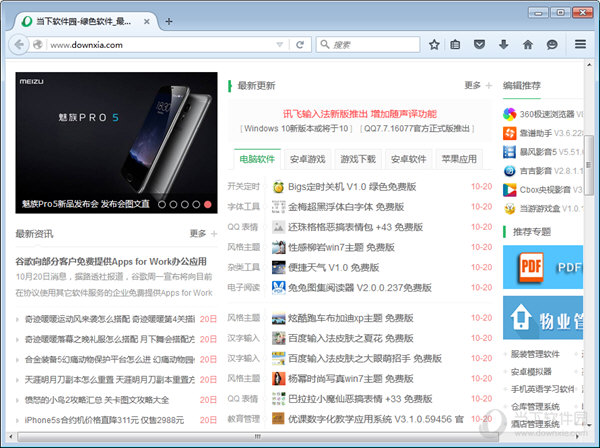Open 谷歌向部分客户免费提供Apps for Work article

pos(111,262)
